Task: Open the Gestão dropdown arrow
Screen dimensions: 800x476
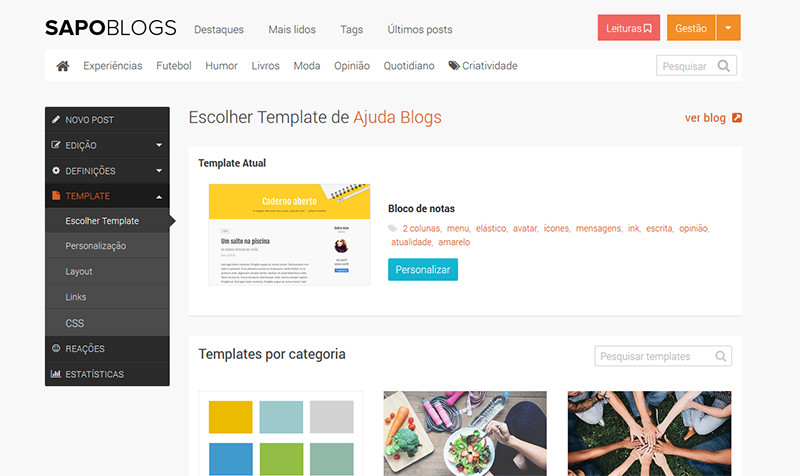Action: pyautogui.click(x=729, y=28)
